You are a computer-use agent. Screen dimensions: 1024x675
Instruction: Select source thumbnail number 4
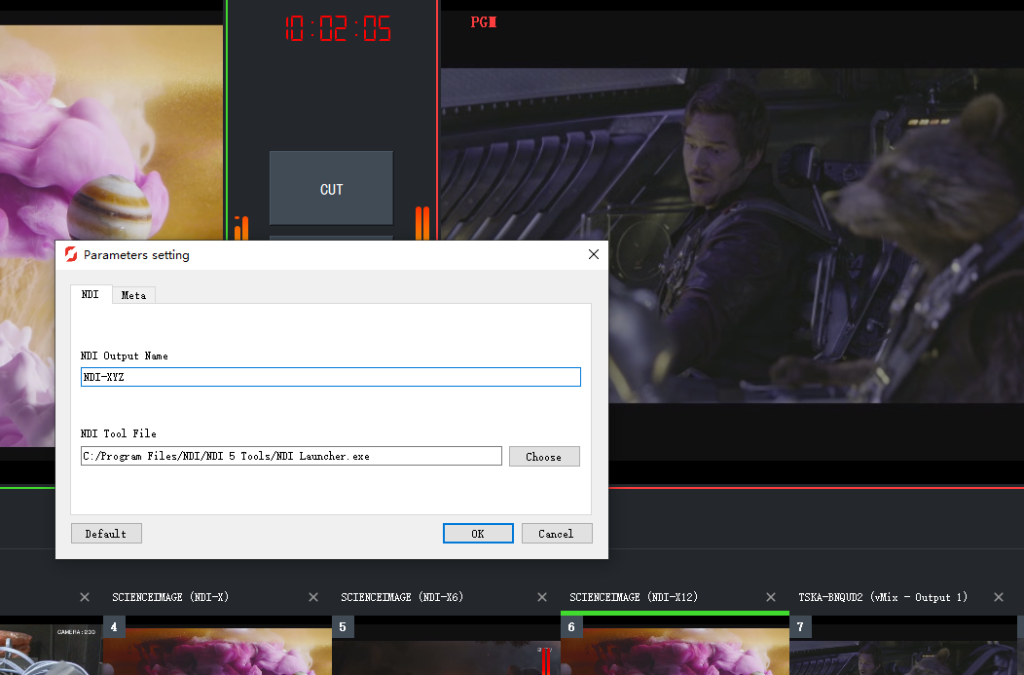click(x=217, y=646)
